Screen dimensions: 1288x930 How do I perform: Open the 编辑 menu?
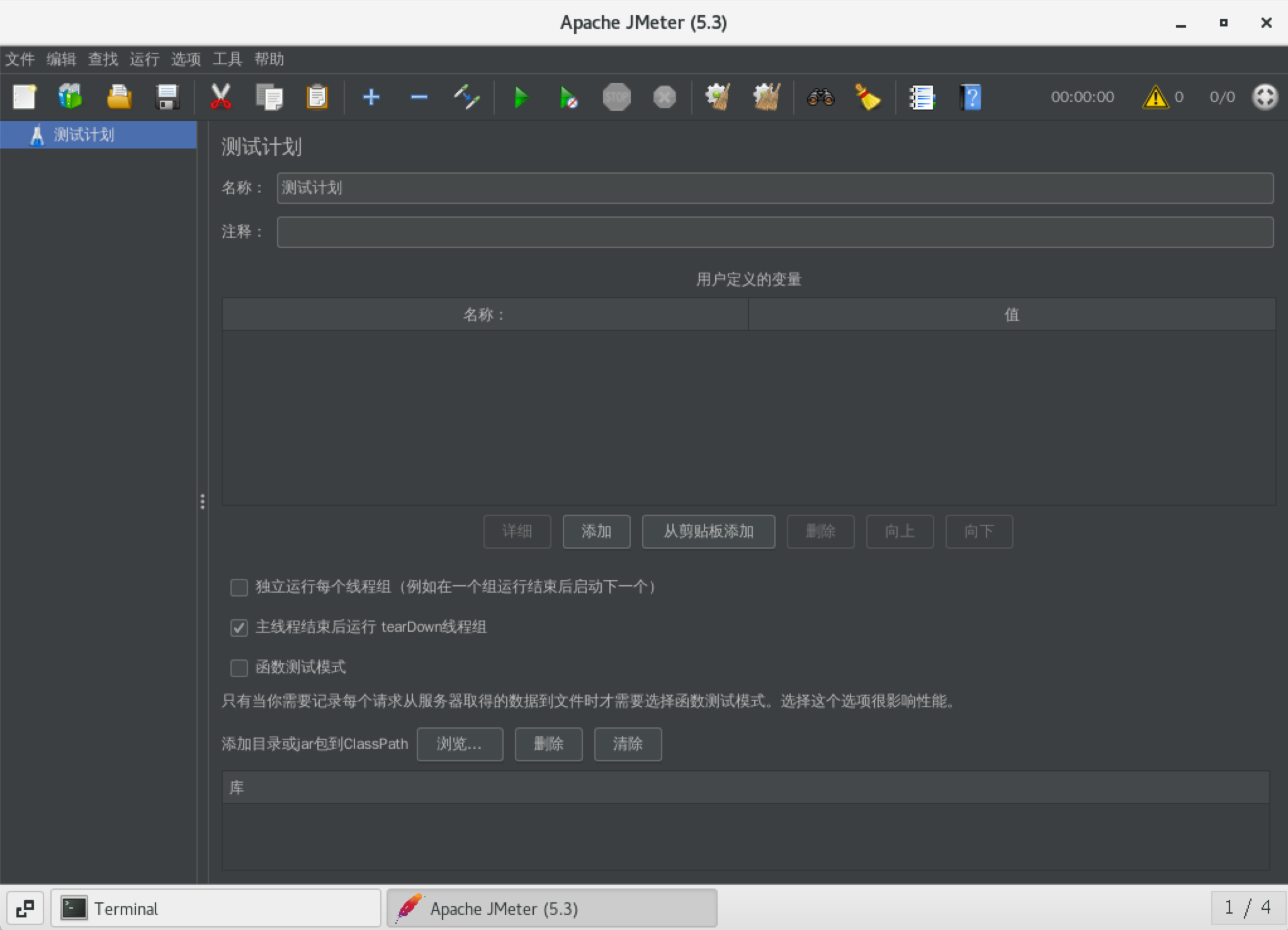tap(62, 59)
